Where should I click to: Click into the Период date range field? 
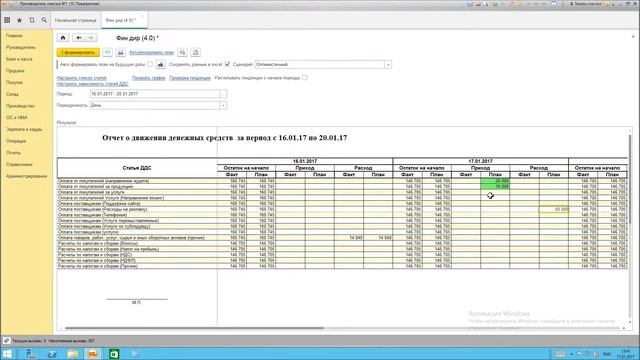click(x=154, y=94)
